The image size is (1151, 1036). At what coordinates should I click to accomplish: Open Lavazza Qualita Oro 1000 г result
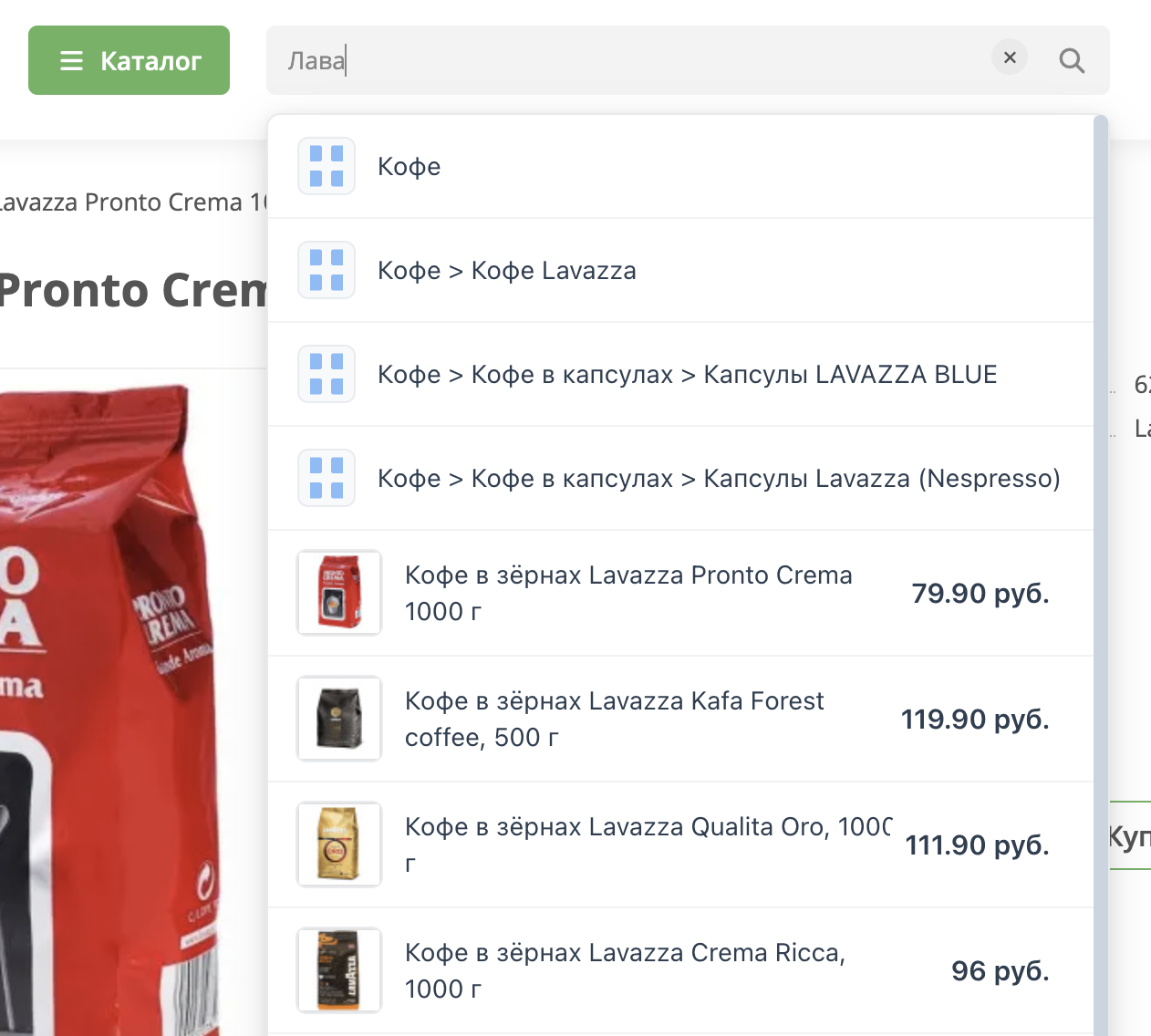coord(680,844)
